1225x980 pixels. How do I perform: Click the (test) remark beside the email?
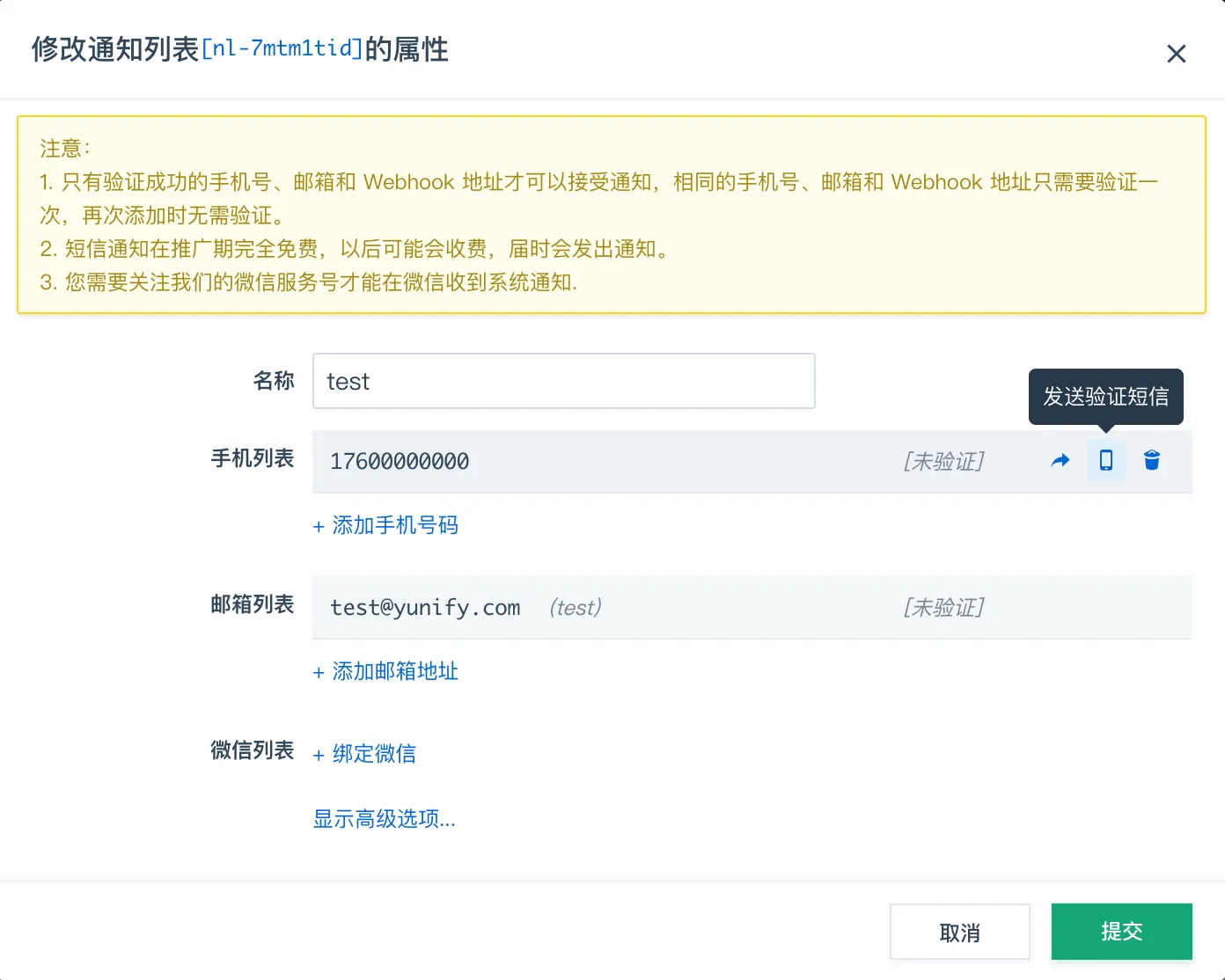click(576, 607)
